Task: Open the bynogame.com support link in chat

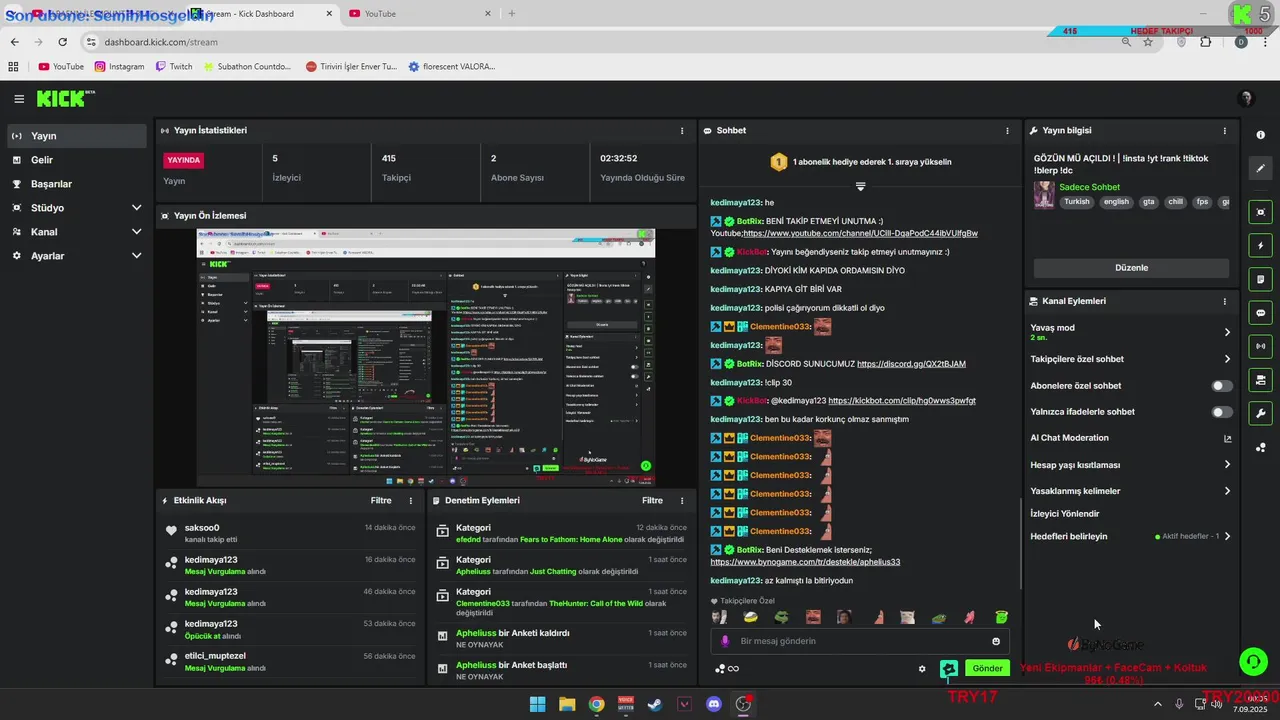Action: [x=805, y=562]
